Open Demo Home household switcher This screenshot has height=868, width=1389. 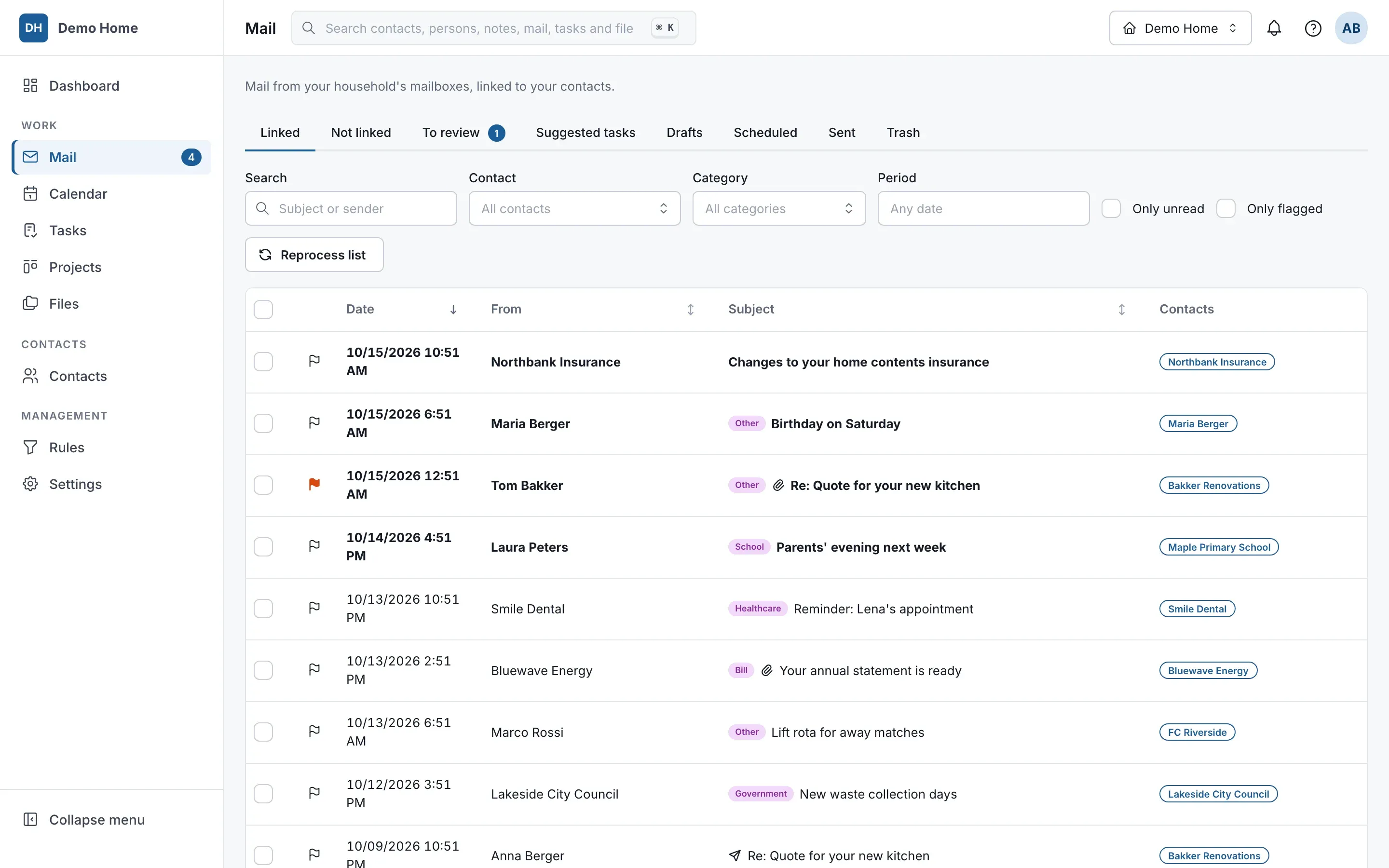coord(1180,28)
